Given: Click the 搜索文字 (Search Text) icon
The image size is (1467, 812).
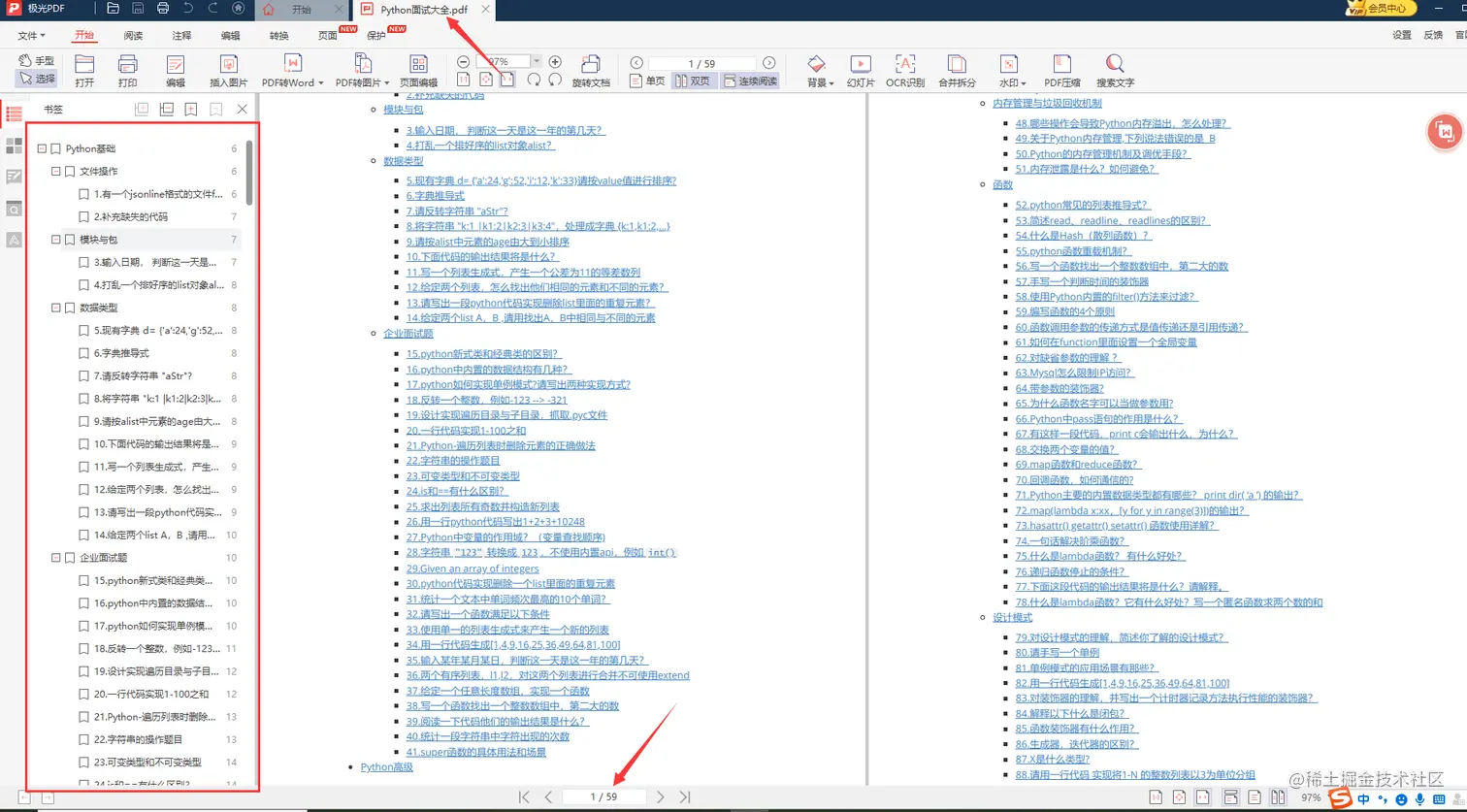Looking at the screenshot, I should click(x=1117, y=69).
